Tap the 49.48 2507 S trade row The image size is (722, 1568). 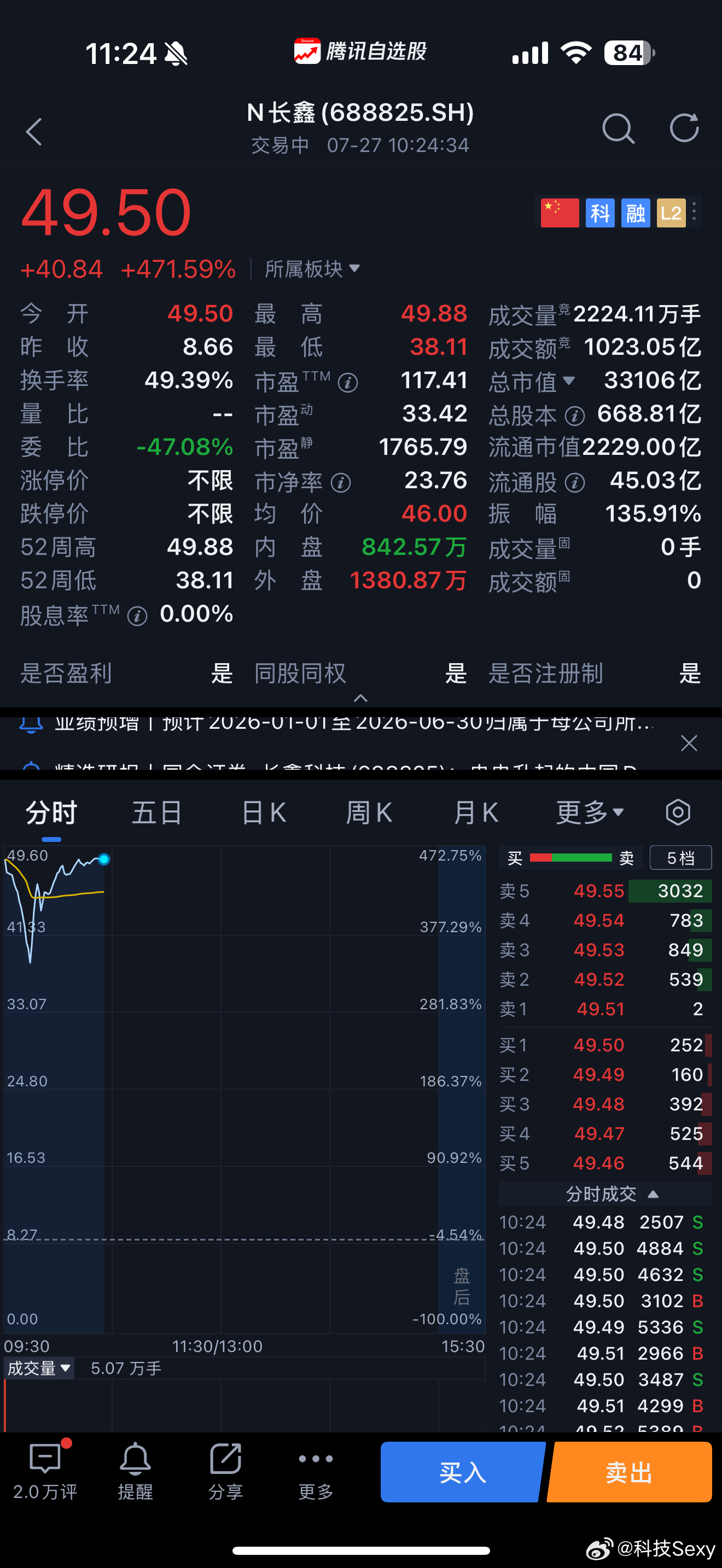(602, 1222)
